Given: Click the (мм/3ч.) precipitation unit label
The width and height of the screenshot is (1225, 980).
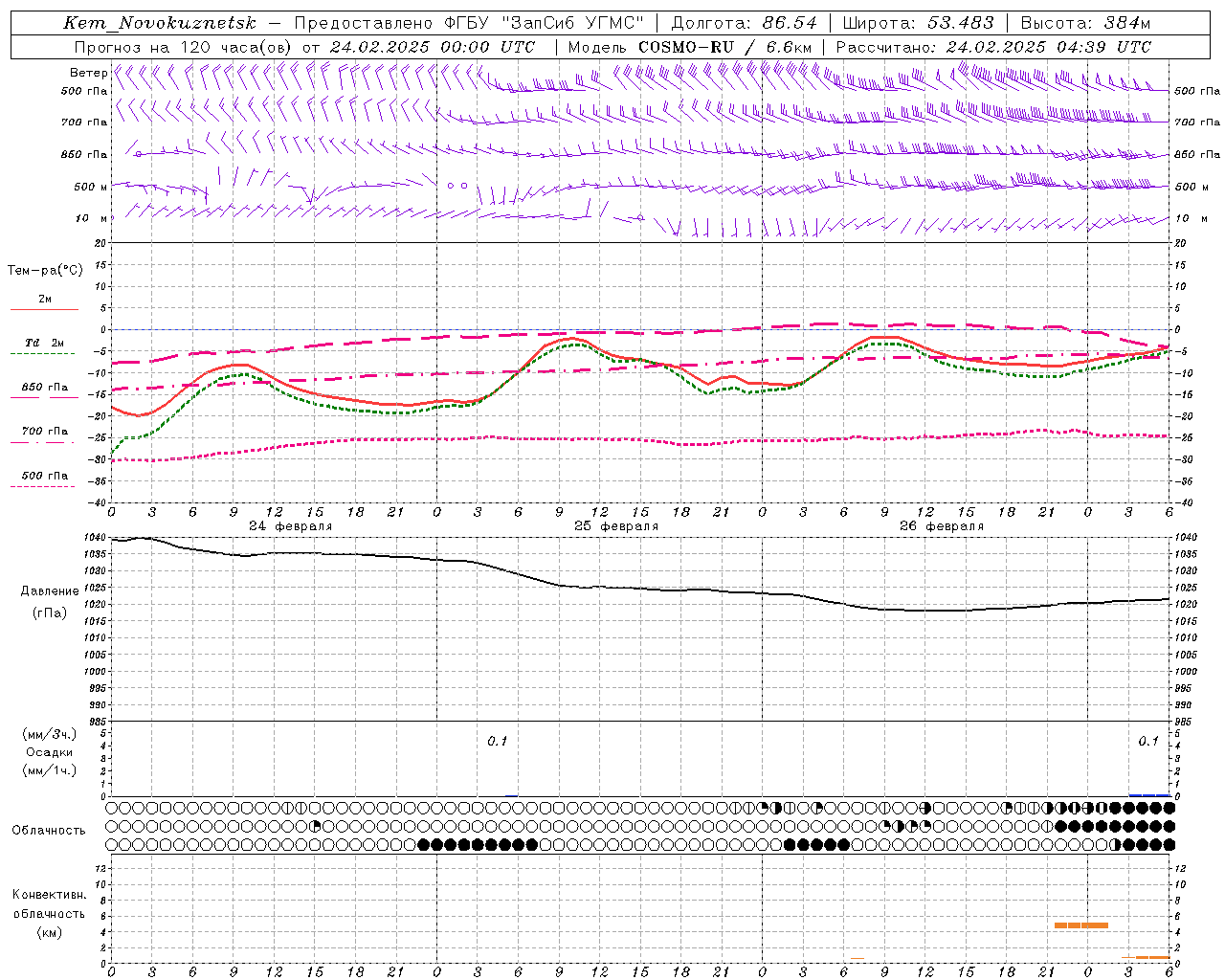Looking at the screenshot, I should (x=51, y=734).
